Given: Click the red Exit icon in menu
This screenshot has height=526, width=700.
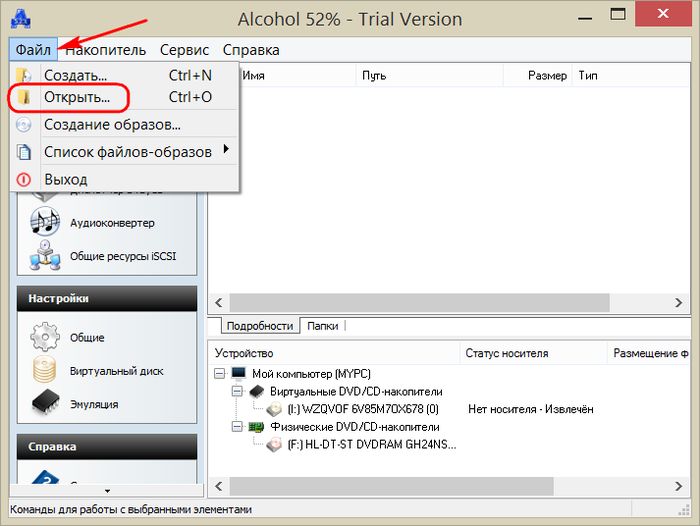Looking at the screenshot, I should click(x=25, y=179).
